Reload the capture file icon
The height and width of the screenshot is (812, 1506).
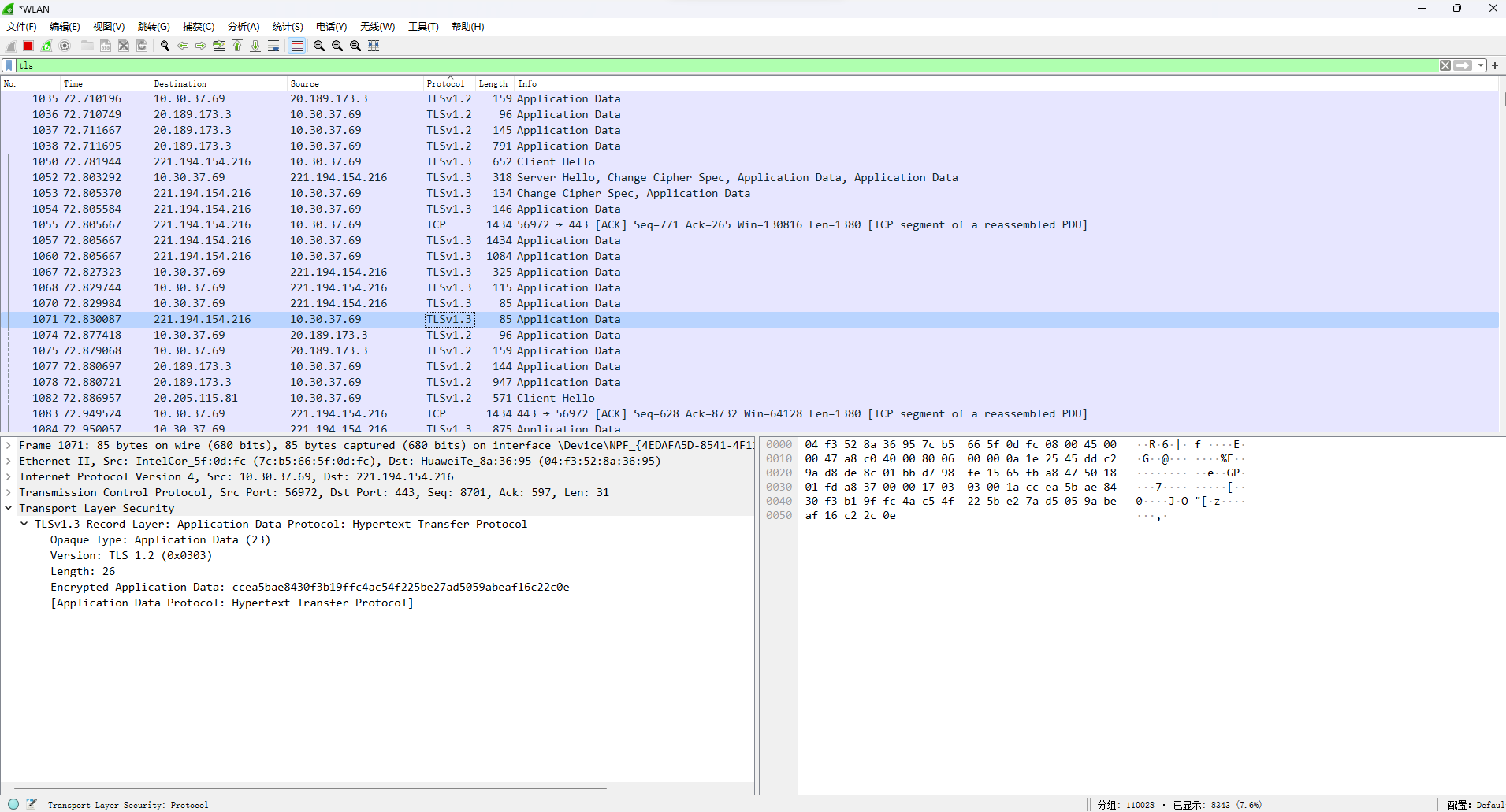[x=142, y=46]
